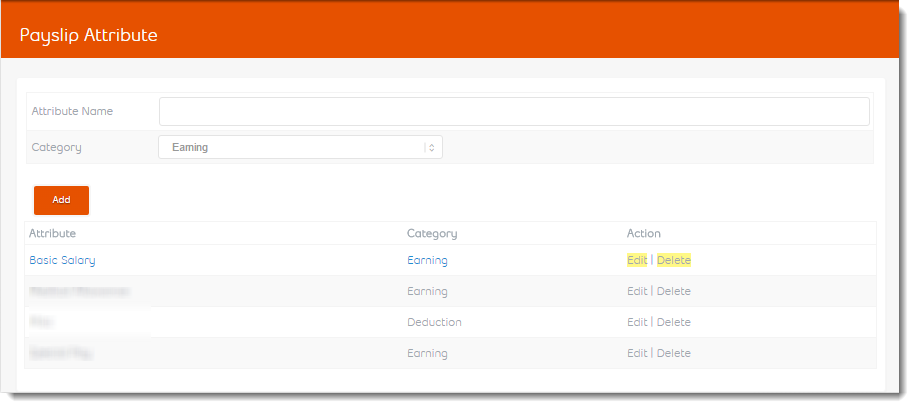This screenshot has height=408, width=914.
Task: Click the Category label beside the dropdown
Action: click(x=57, y=147)
